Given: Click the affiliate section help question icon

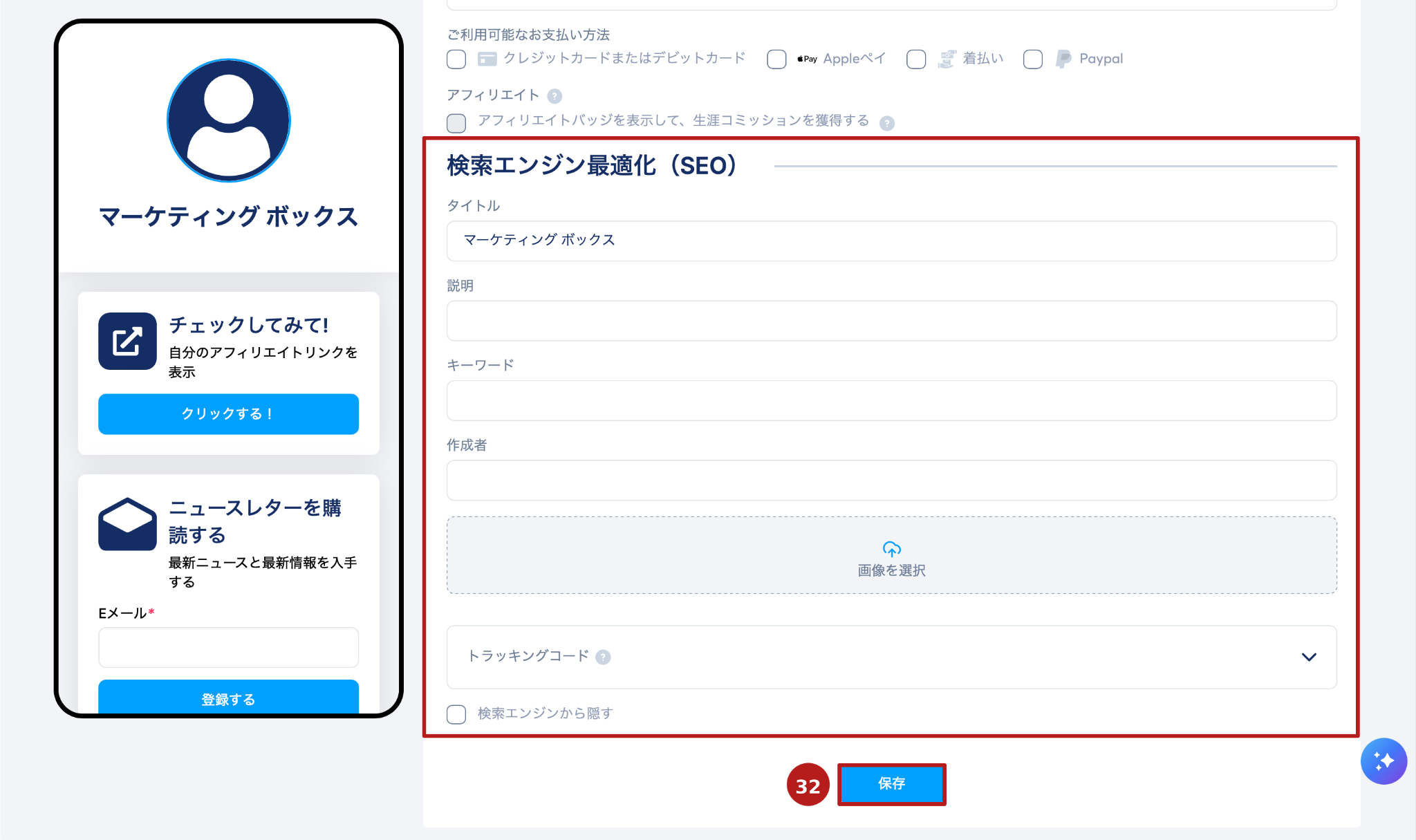Looking at the screenshot, I should (555, 96).
